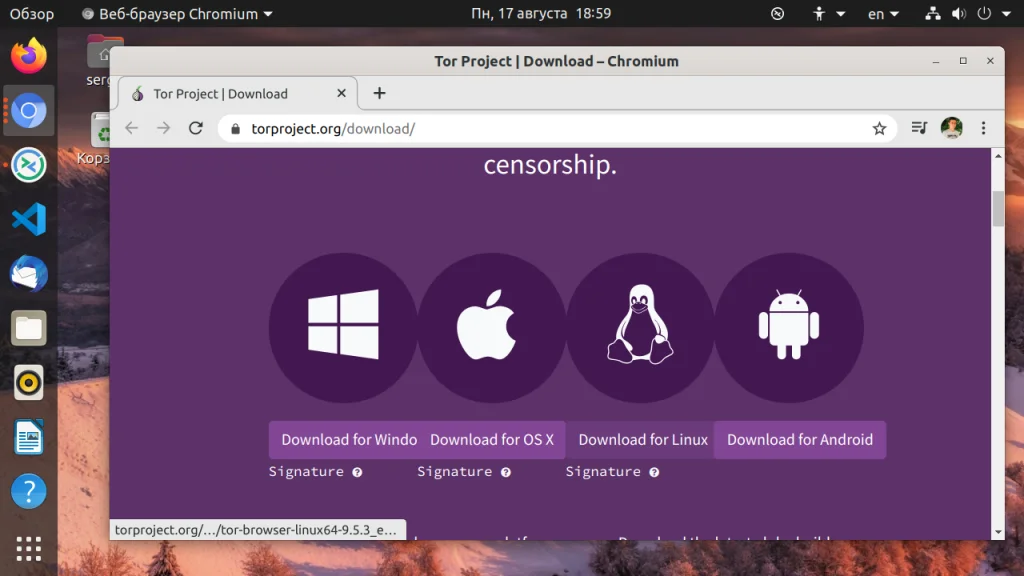The height and width of the screenshot is (576, 1024).
Task: Open Remmina remote desktop from dock
Action: [x=29, y=165]
